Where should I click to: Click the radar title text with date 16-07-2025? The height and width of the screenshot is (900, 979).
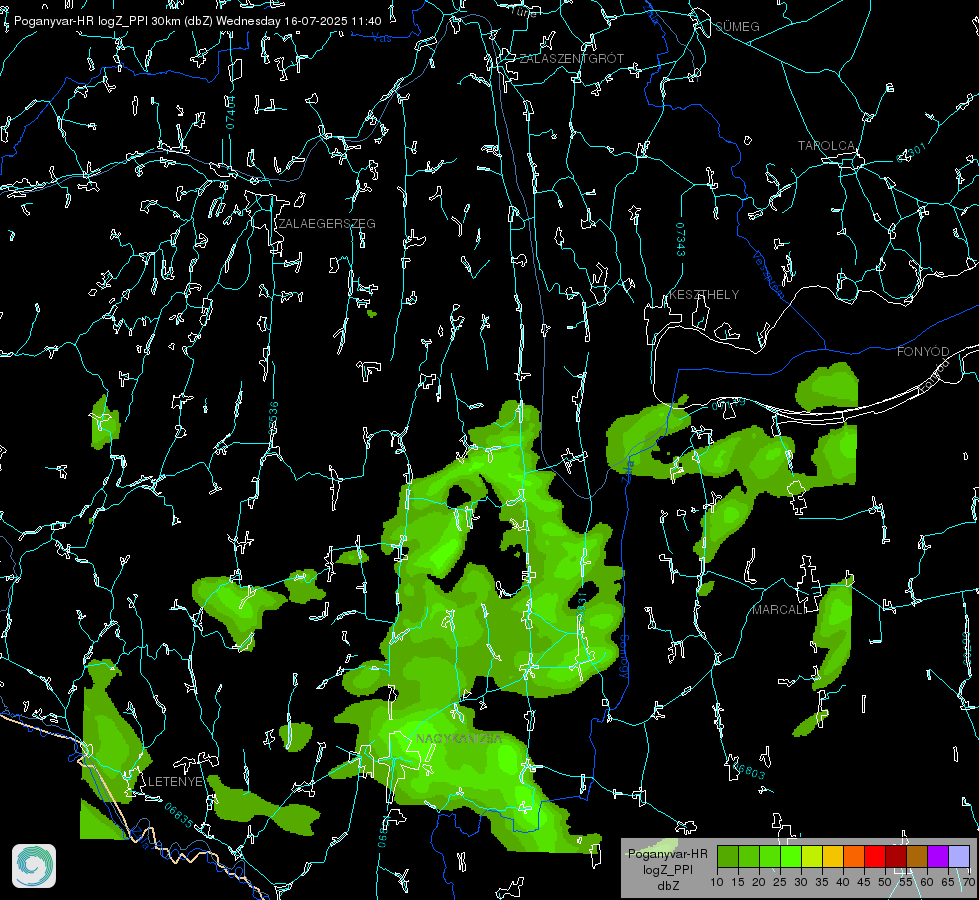pos(197,21)
